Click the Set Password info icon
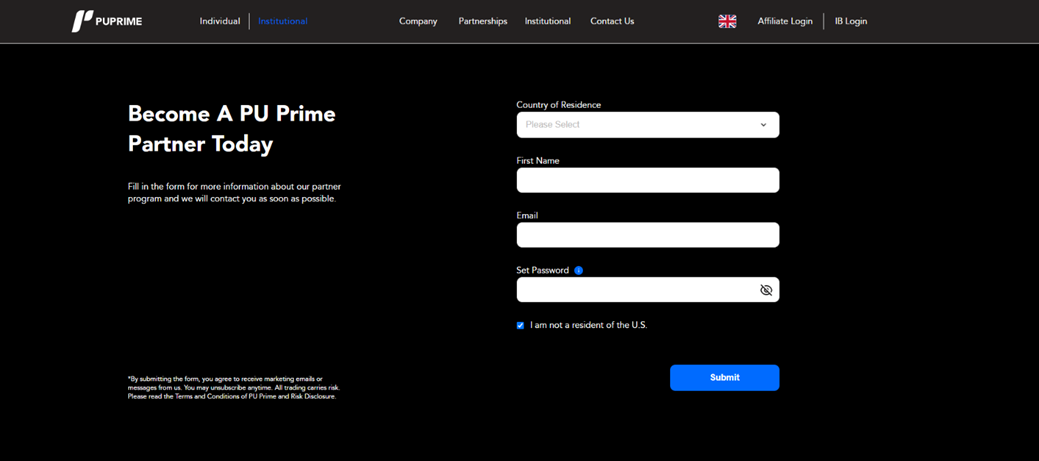The image size is (1039, 461). 579,270
